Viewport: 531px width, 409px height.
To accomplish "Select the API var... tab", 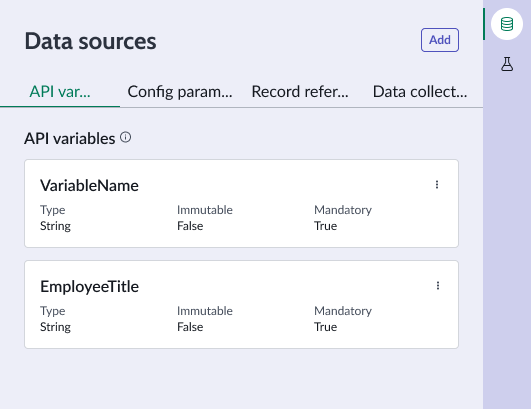I will pyautogui.click(x=60, y=92).
